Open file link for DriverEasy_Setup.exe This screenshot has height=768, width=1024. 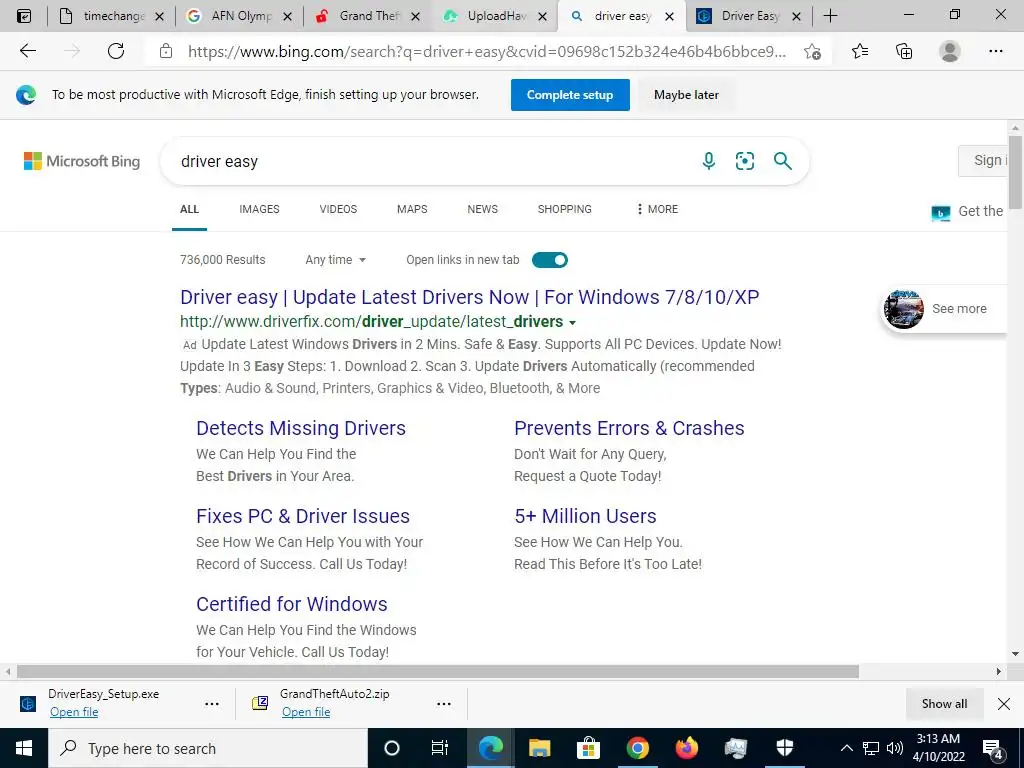tap(74, 712)
